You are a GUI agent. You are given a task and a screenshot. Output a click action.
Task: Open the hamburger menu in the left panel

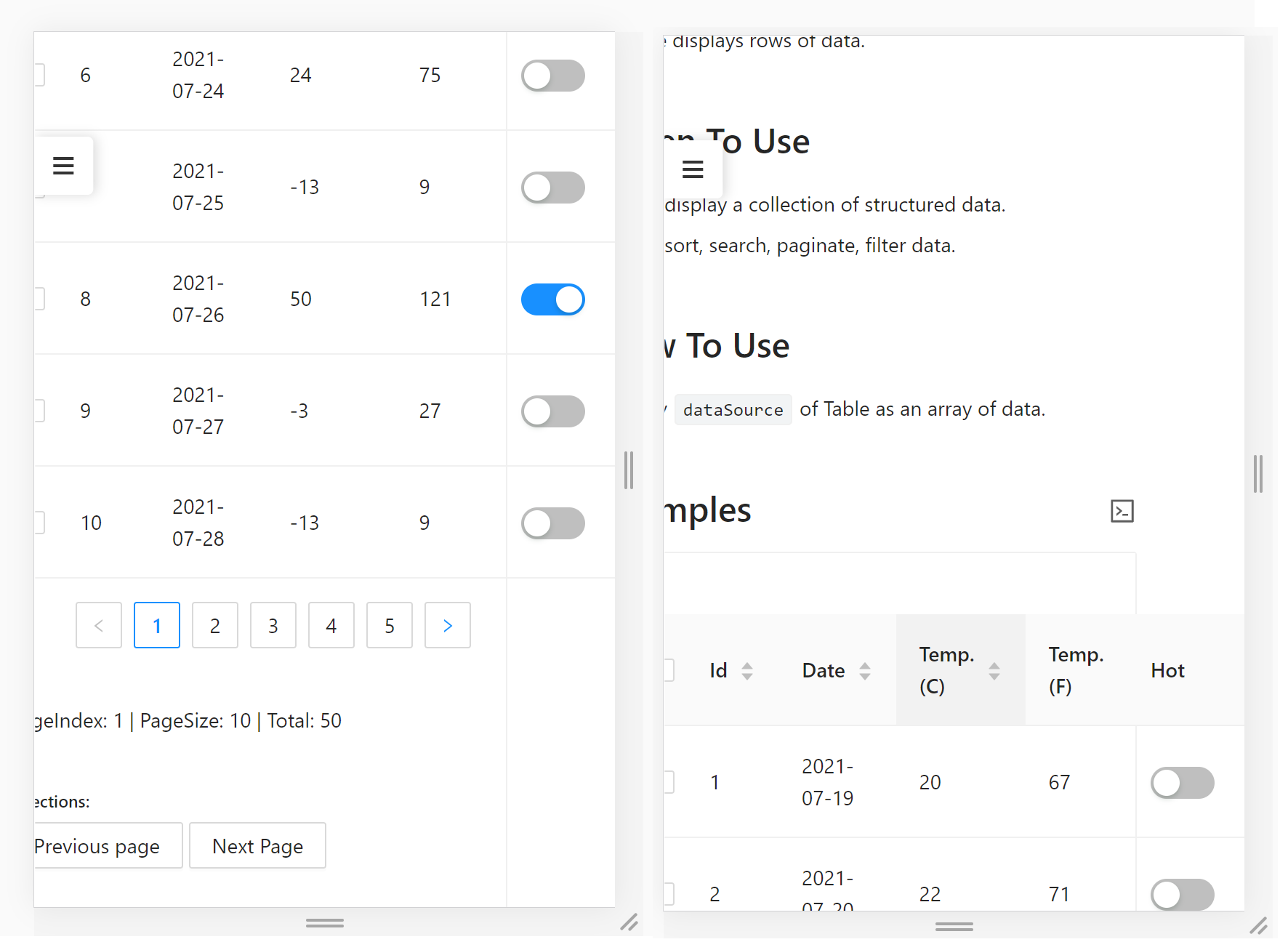click(64, 166)
